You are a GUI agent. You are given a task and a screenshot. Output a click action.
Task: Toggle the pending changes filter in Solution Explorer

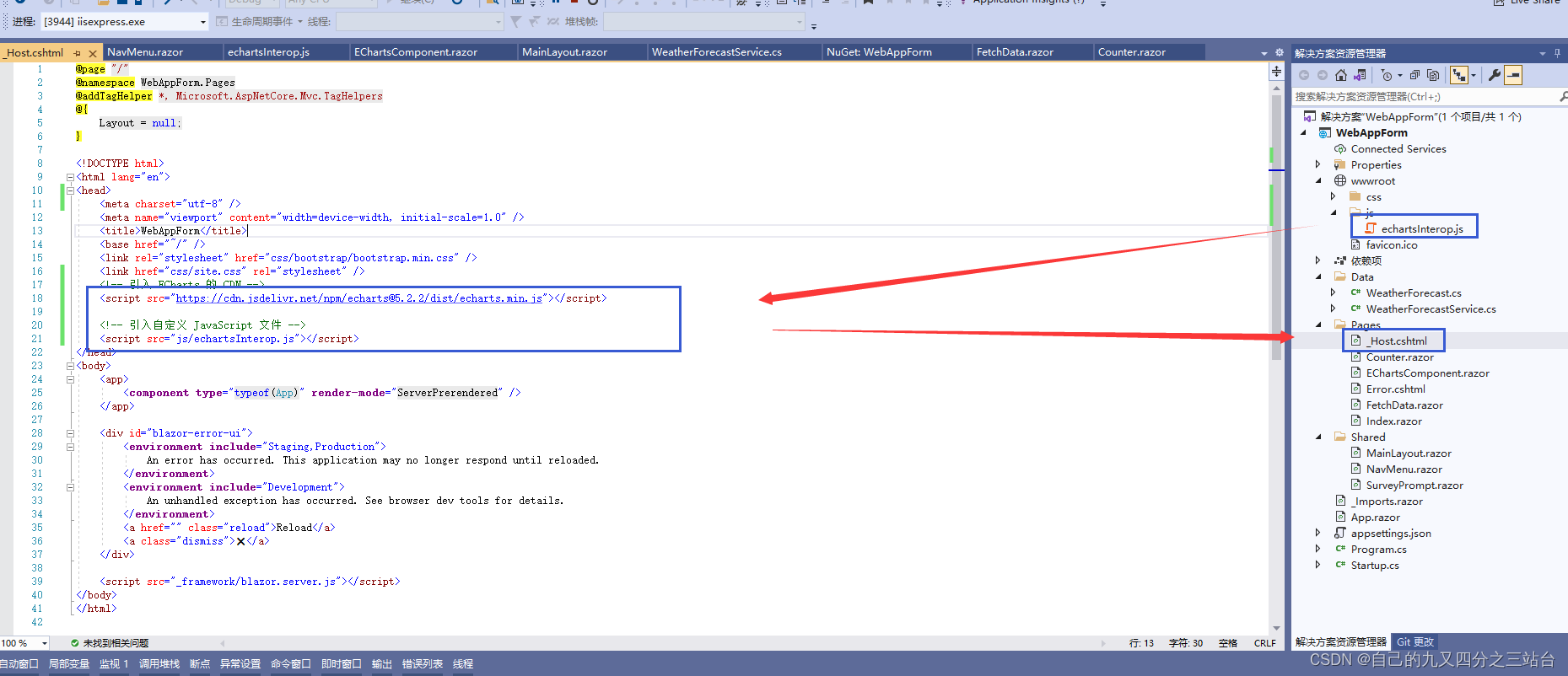[1387, 75]
